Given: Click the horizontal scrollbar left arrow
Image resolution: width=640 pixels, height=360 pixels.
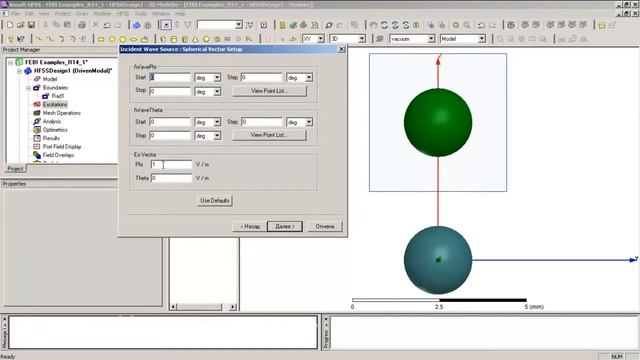Looking at the screenshot, I should click(173, 307).
